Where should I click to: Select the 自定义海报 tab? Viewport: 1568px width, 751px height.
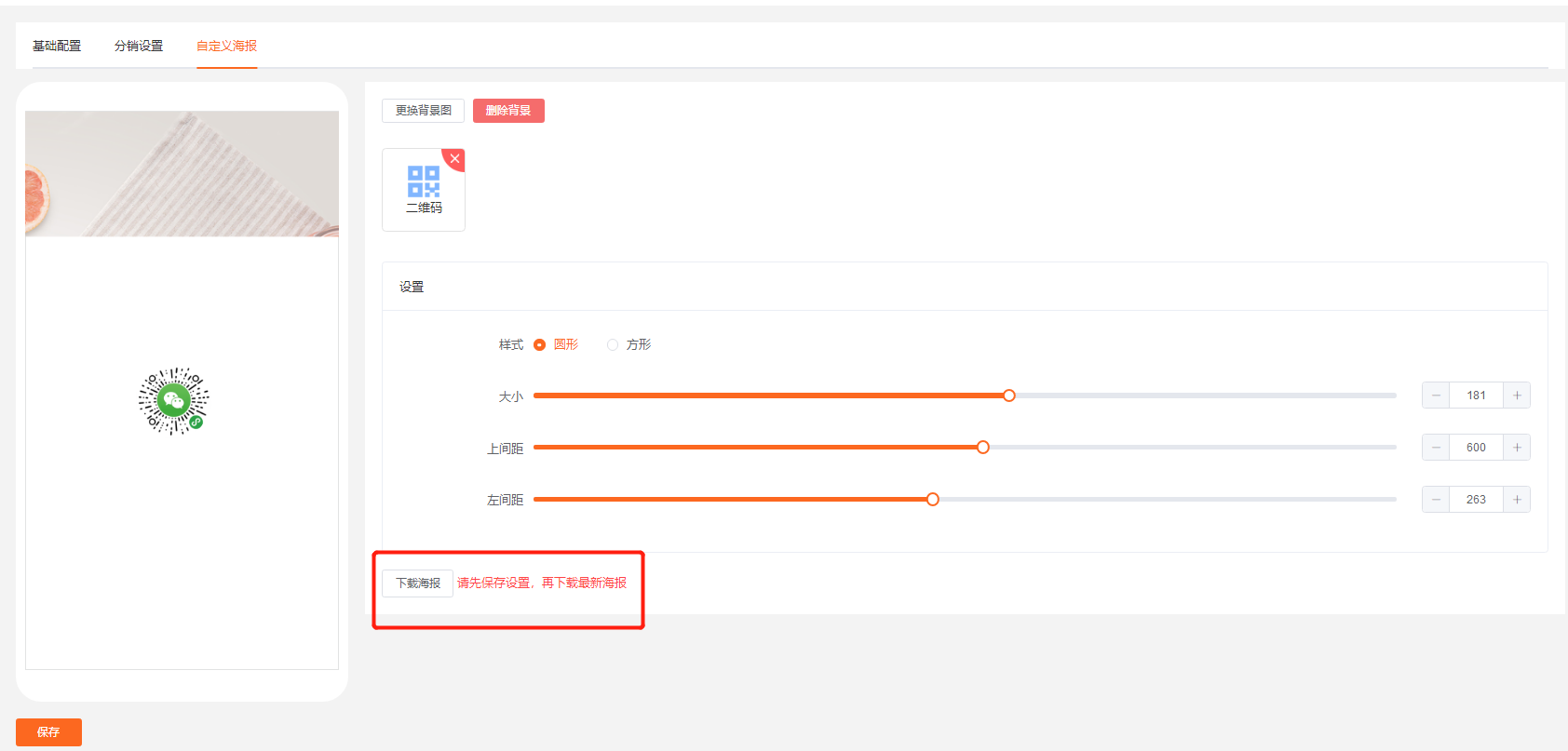pyautogui.click(x=226, y=46)
